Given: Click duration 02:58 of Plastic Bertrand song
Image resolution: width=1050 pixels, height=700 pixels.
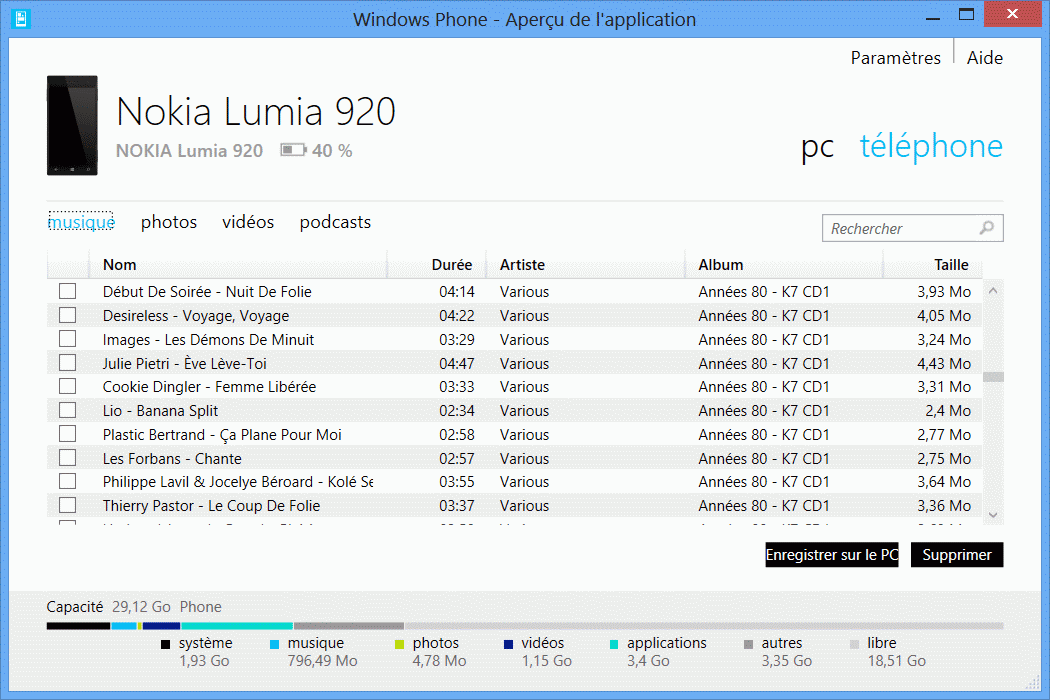Looking at the screenshot, I should pos(457,435).
